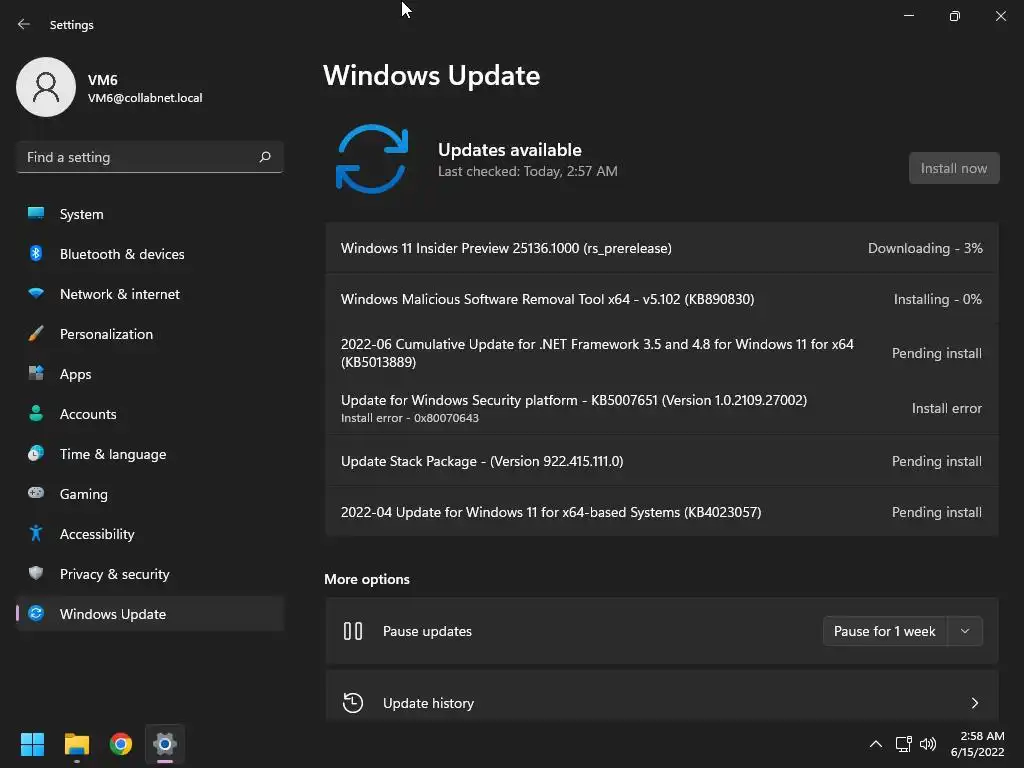Click the back arrow in Settings header

click(x=24, y=25)
